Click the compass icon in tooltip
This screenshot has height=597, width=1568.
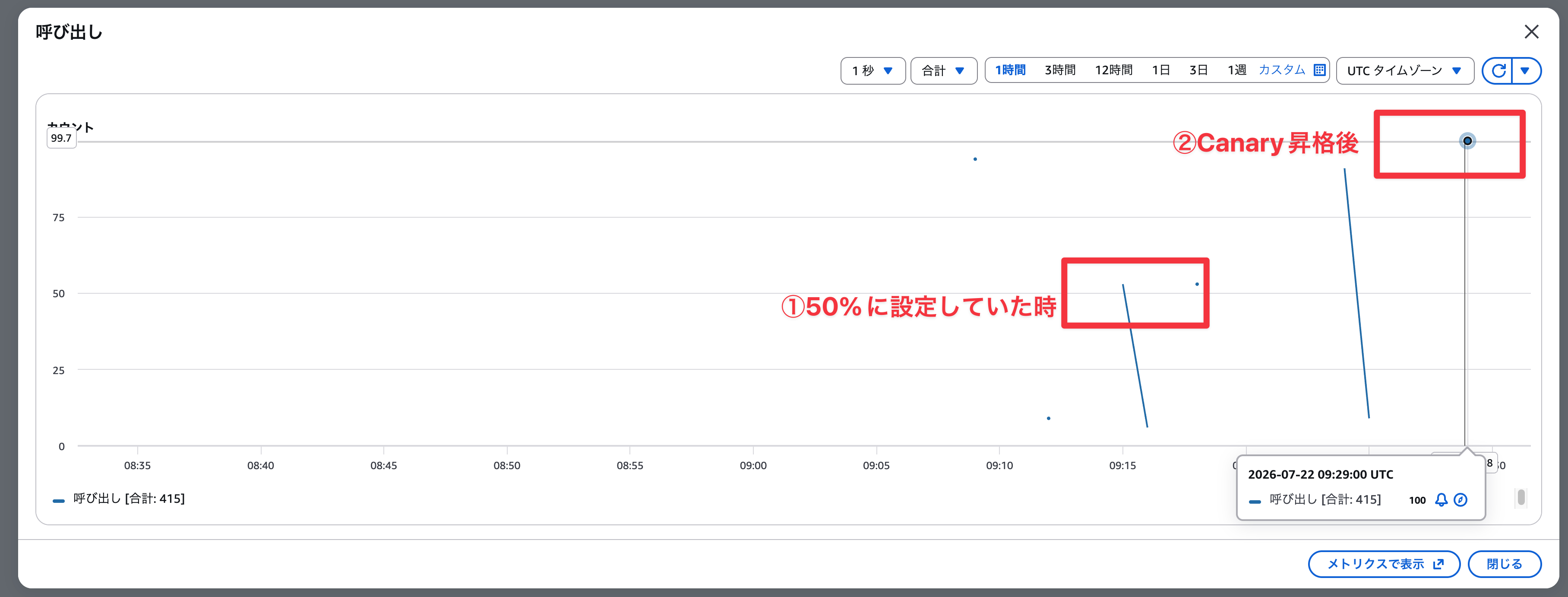click(1461, 500)
